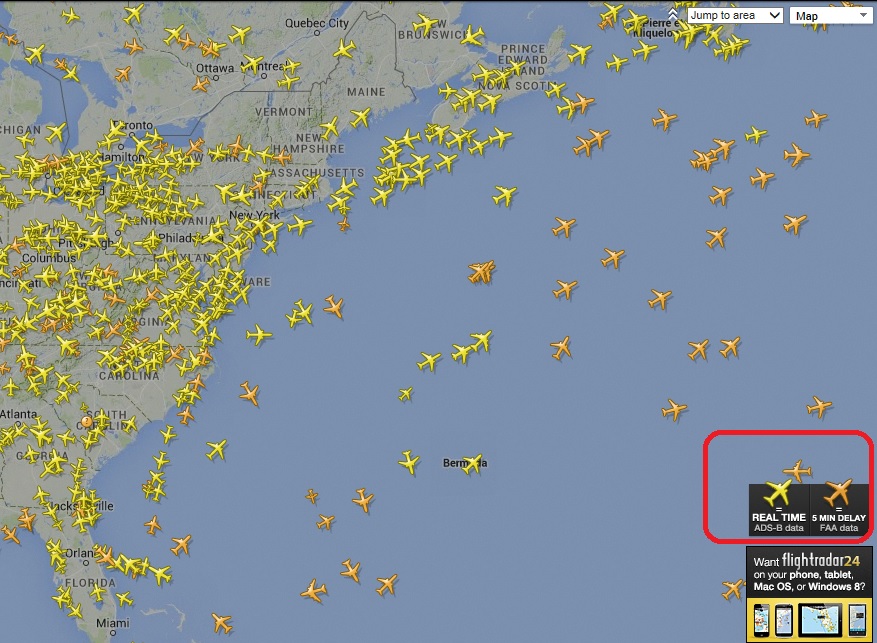877x643 pixels.
Task: Click the tablet screenshot in the ad
Action: (820, 620)
